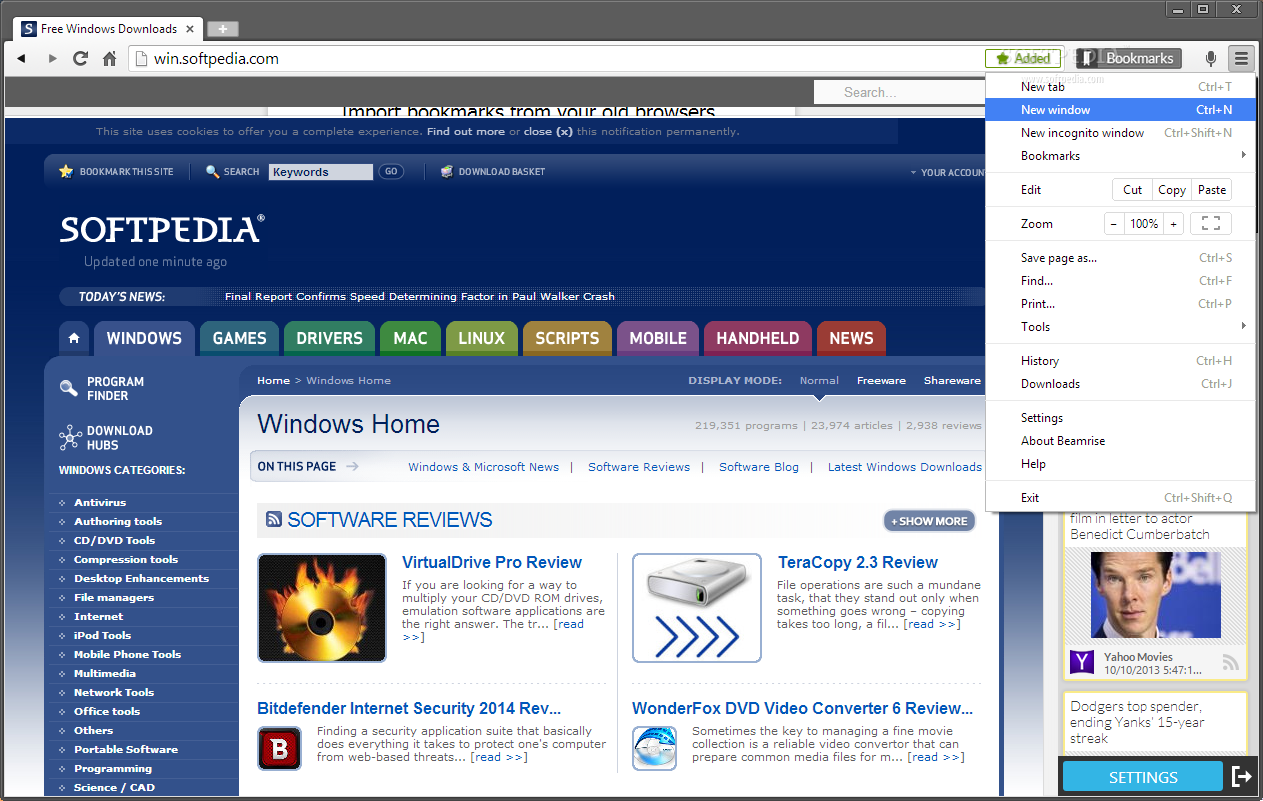
Task: Choose Save page as... in menu
Action: [x=1120, y=258]
